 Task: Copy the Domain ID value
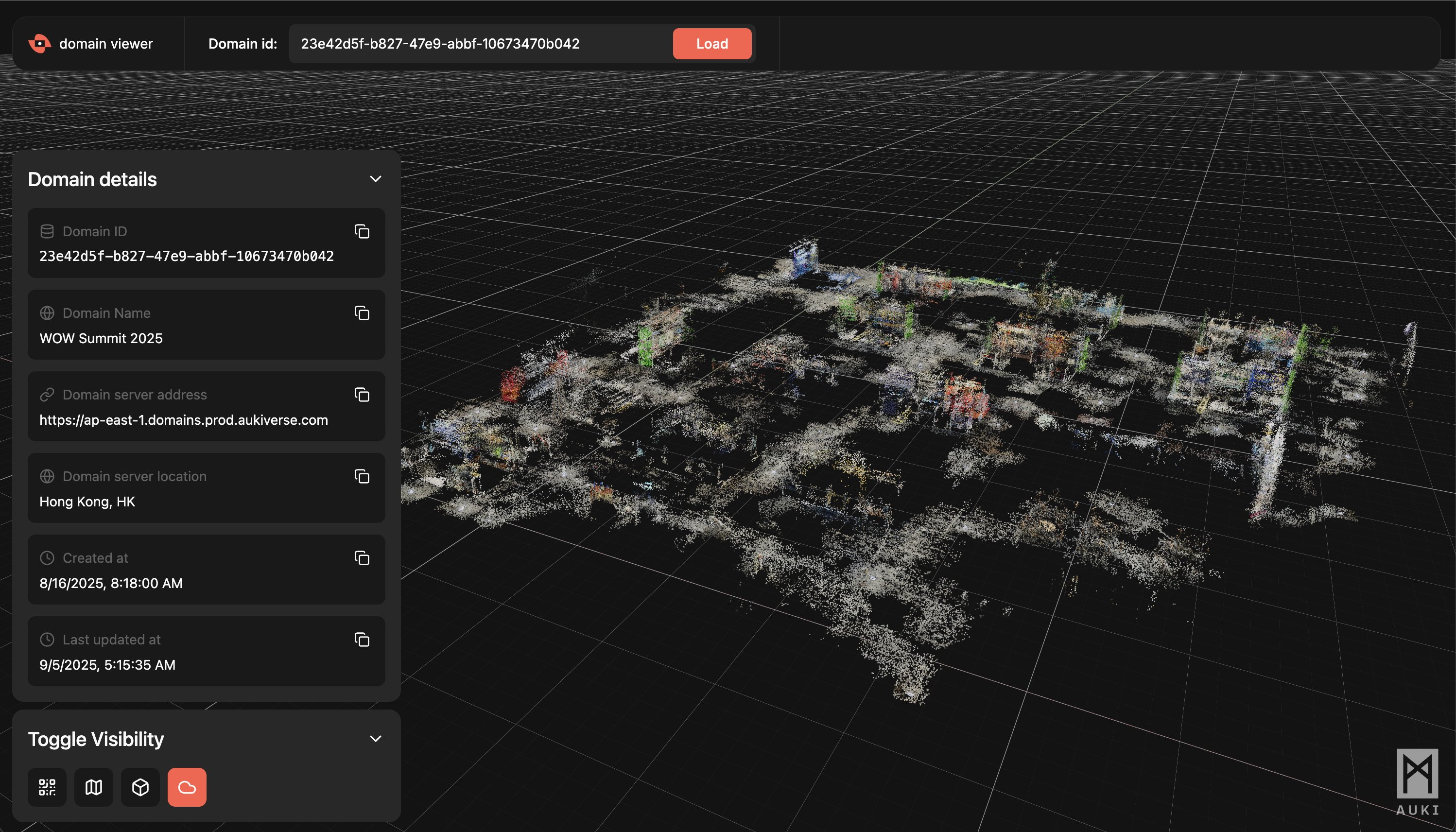362,231
